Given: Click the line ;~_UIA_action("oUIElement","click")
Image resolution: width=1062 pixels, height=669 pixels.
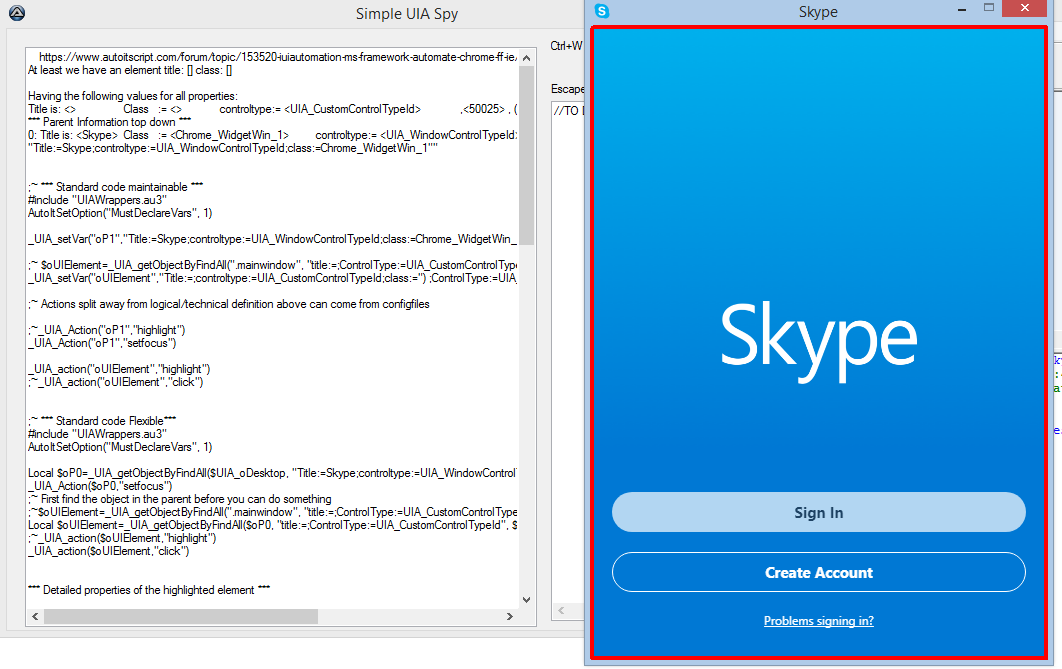Looking at the screenshot, I should coord(116,382).
